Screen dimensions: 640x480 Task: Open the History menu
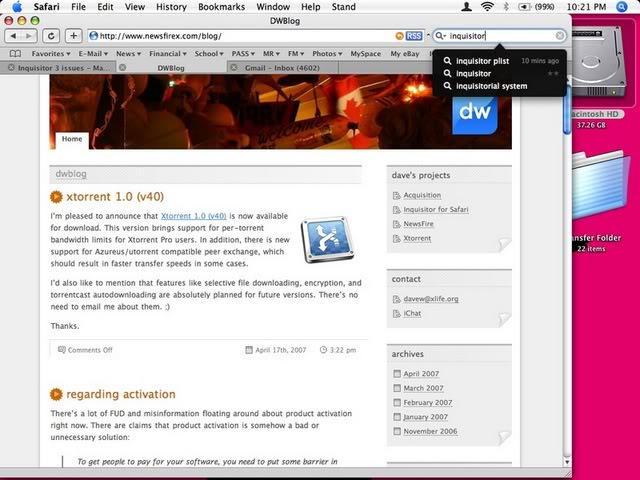pos(171,7)
